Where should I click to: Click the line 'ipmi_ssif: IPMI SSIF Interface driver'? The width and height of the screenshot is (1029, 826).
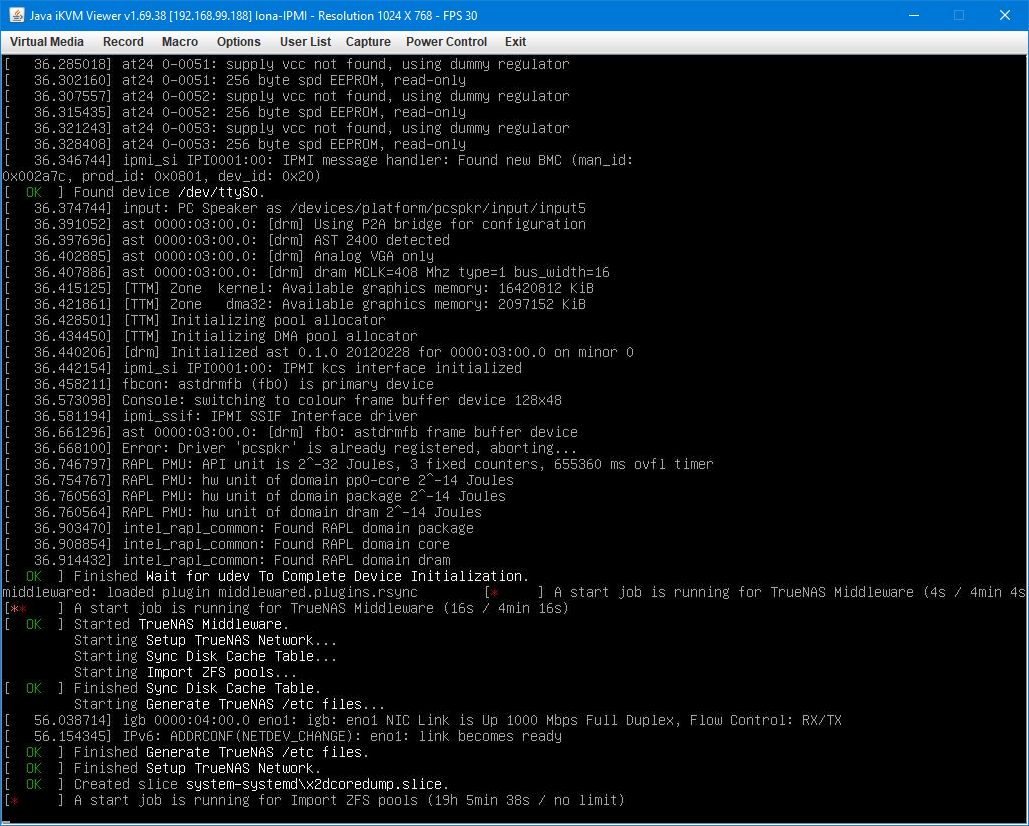coord(270,417)
